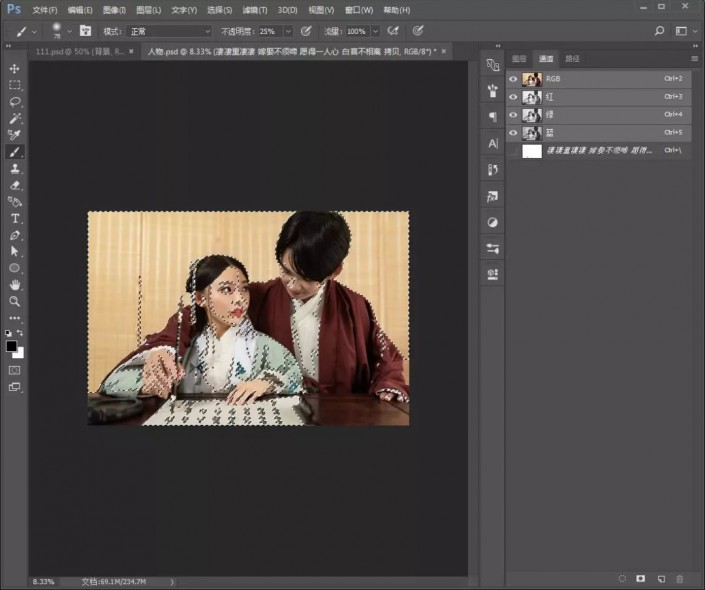Select the Ellipse shape tool
This screenshot has width=705, height=590.
pos(14,268)
